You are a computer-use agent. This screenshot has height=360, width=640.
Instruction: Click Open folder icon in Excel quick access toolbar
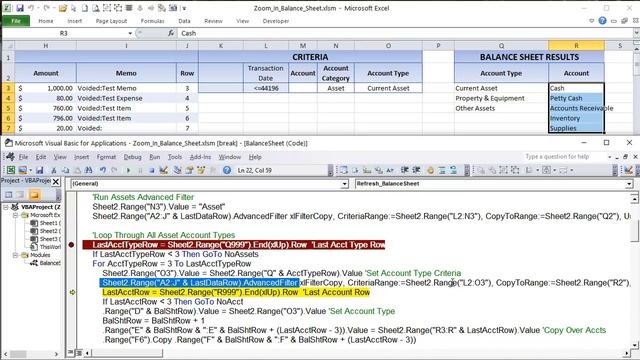(62, 8)
